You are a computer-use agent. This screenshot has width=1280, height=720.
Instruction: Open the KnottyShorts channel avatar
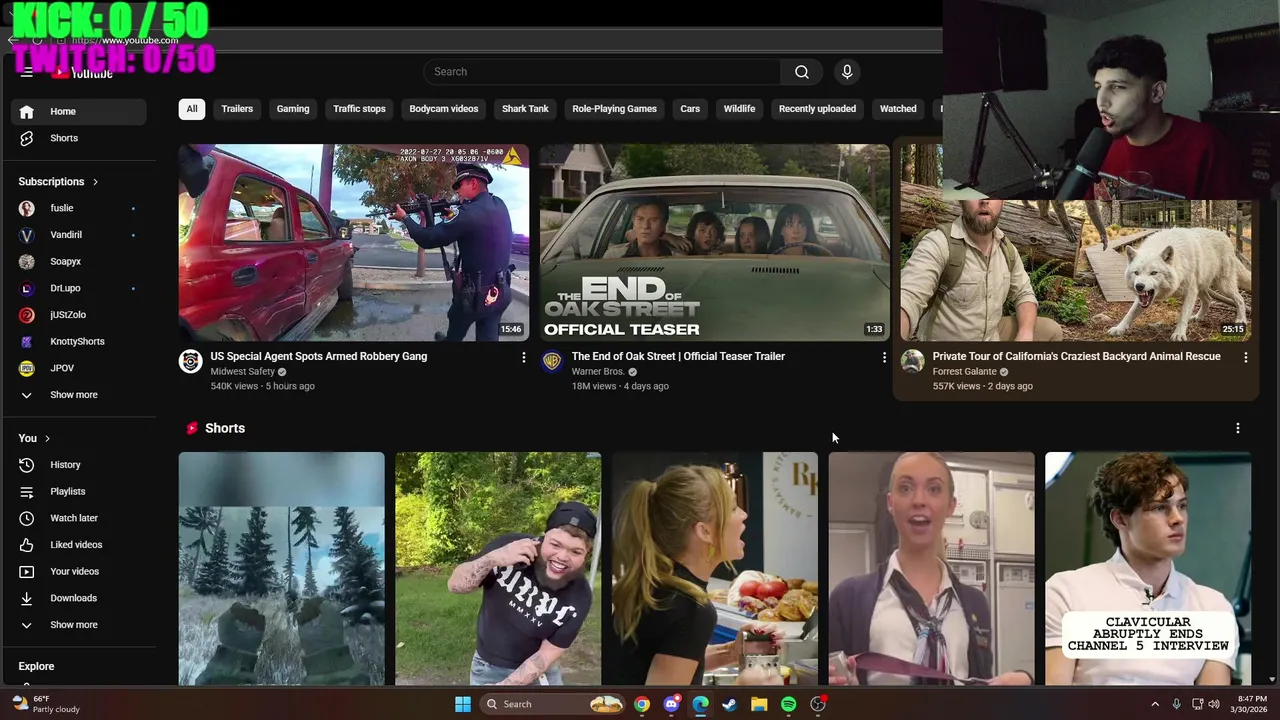point(27,341)
